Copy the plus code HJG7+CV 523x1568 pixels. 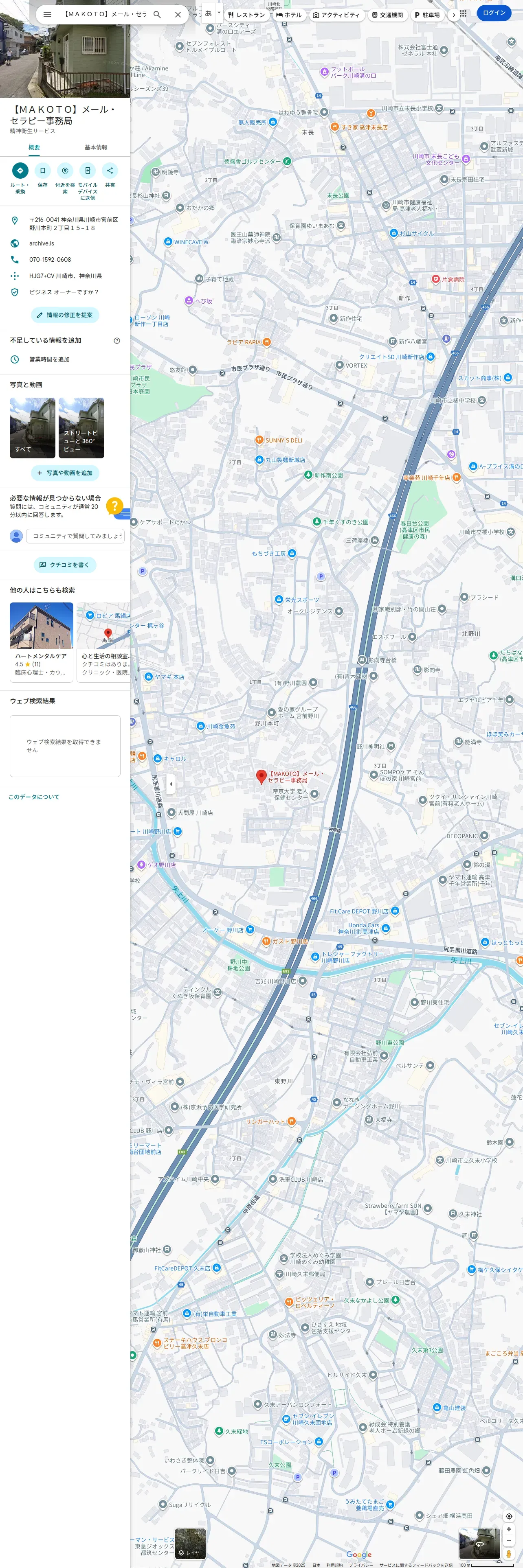[65, 276]
